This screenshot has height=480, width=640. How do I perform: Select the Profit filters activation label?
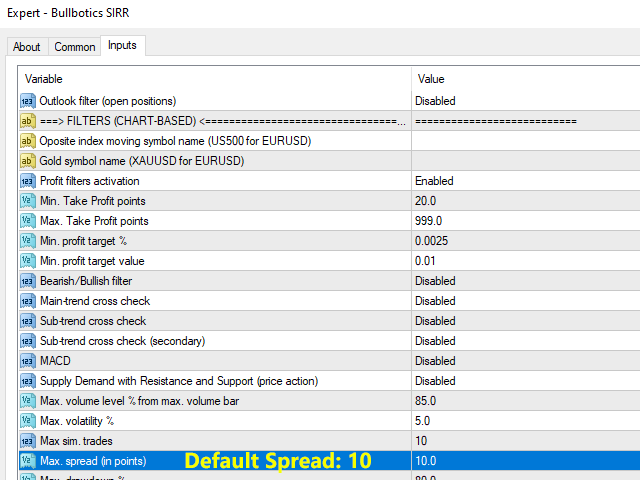click(x=90, y=181)
